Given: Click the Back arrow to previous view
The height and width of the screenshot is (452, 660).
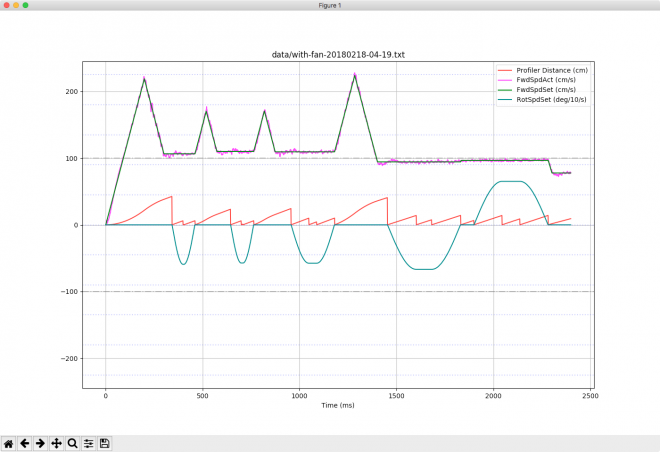Looking at the screenshot, I should pyautogui.click(x=24, y=442).
